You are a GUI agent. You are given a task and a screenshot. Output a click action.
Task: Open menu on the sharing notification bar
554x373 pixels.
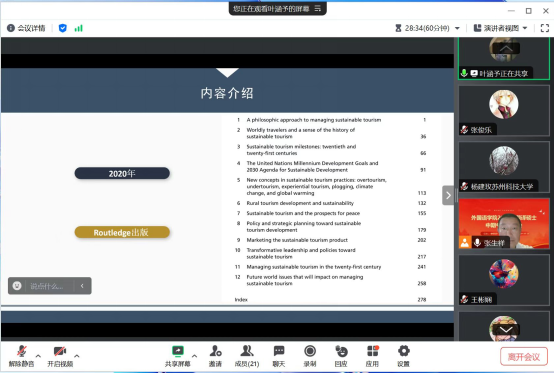tap(318, 8)
